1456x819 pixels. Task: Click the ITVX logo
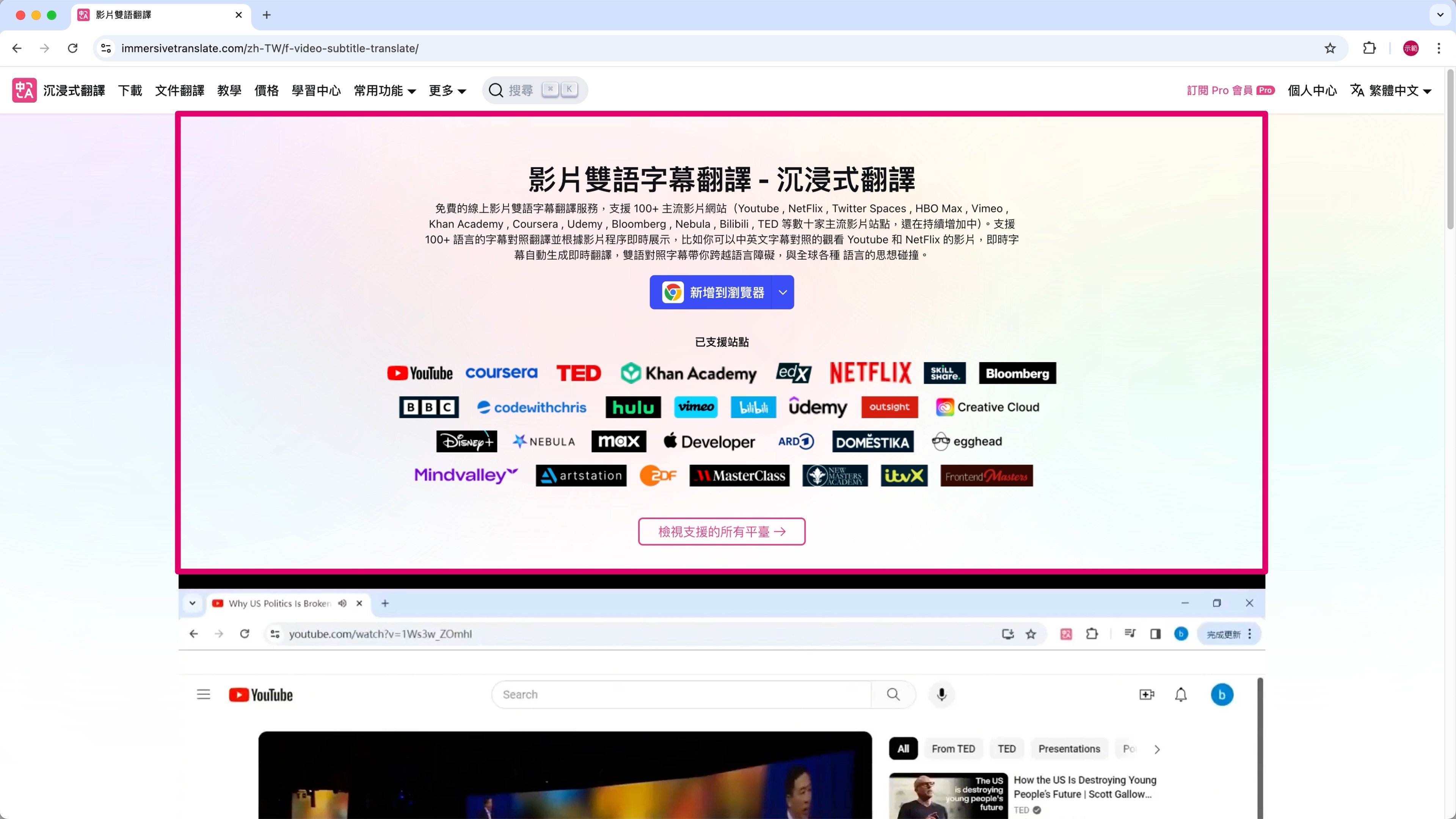pos(904,475)
